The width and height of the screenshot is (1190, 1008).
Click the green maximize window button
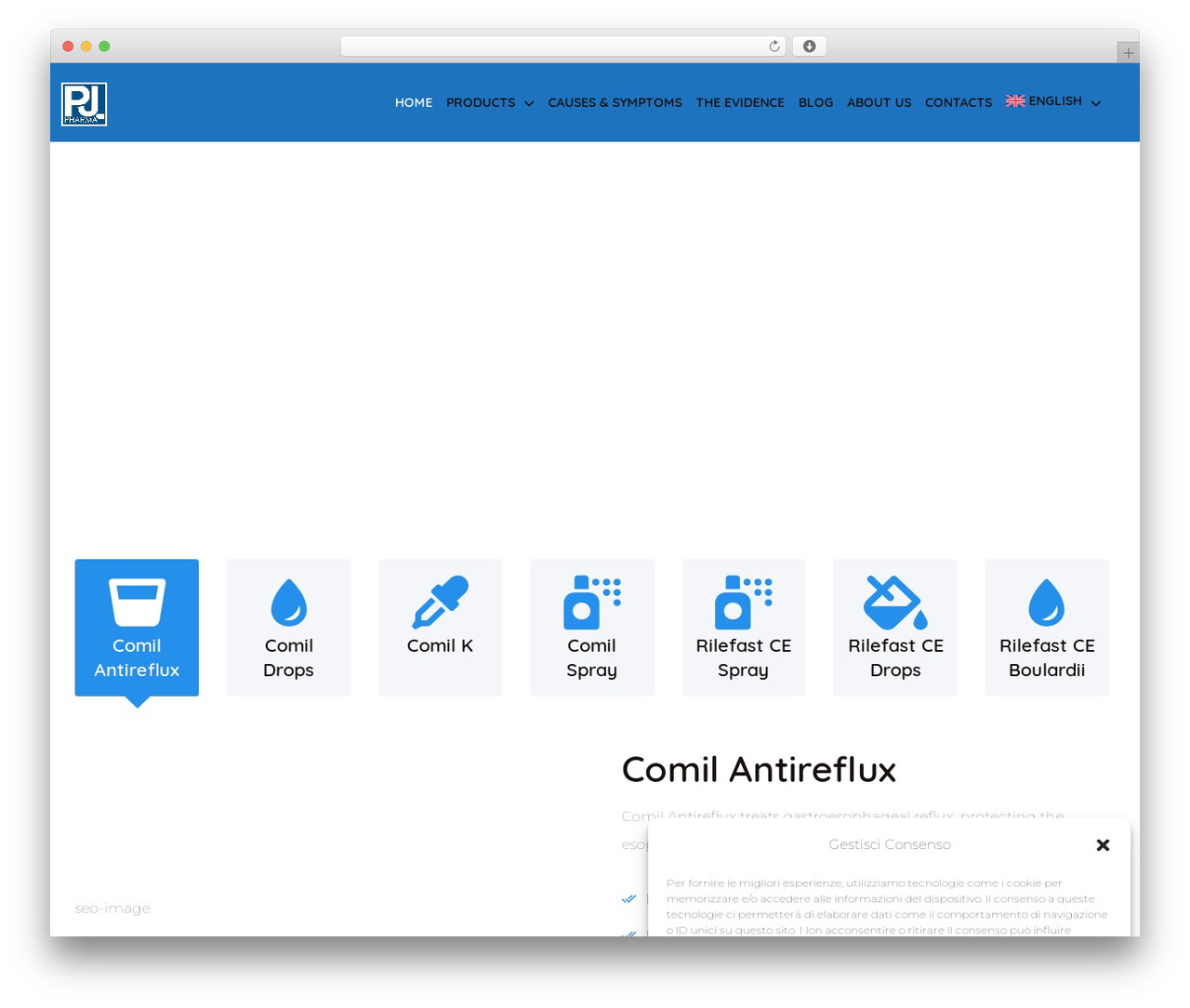point(104,46)
